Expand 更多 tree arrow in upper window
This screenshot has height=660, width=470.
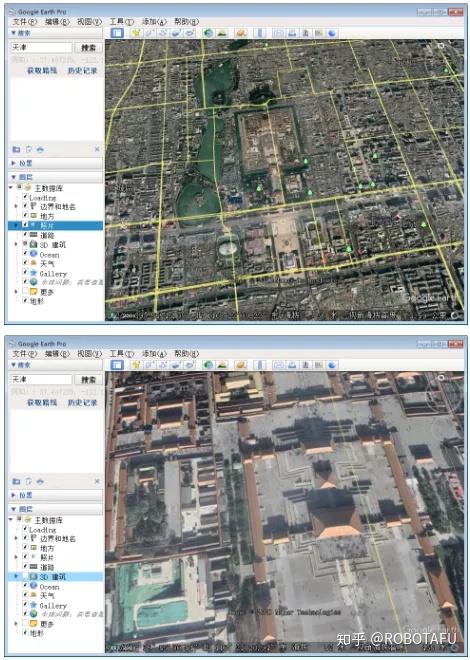click(x=16, y=291)
